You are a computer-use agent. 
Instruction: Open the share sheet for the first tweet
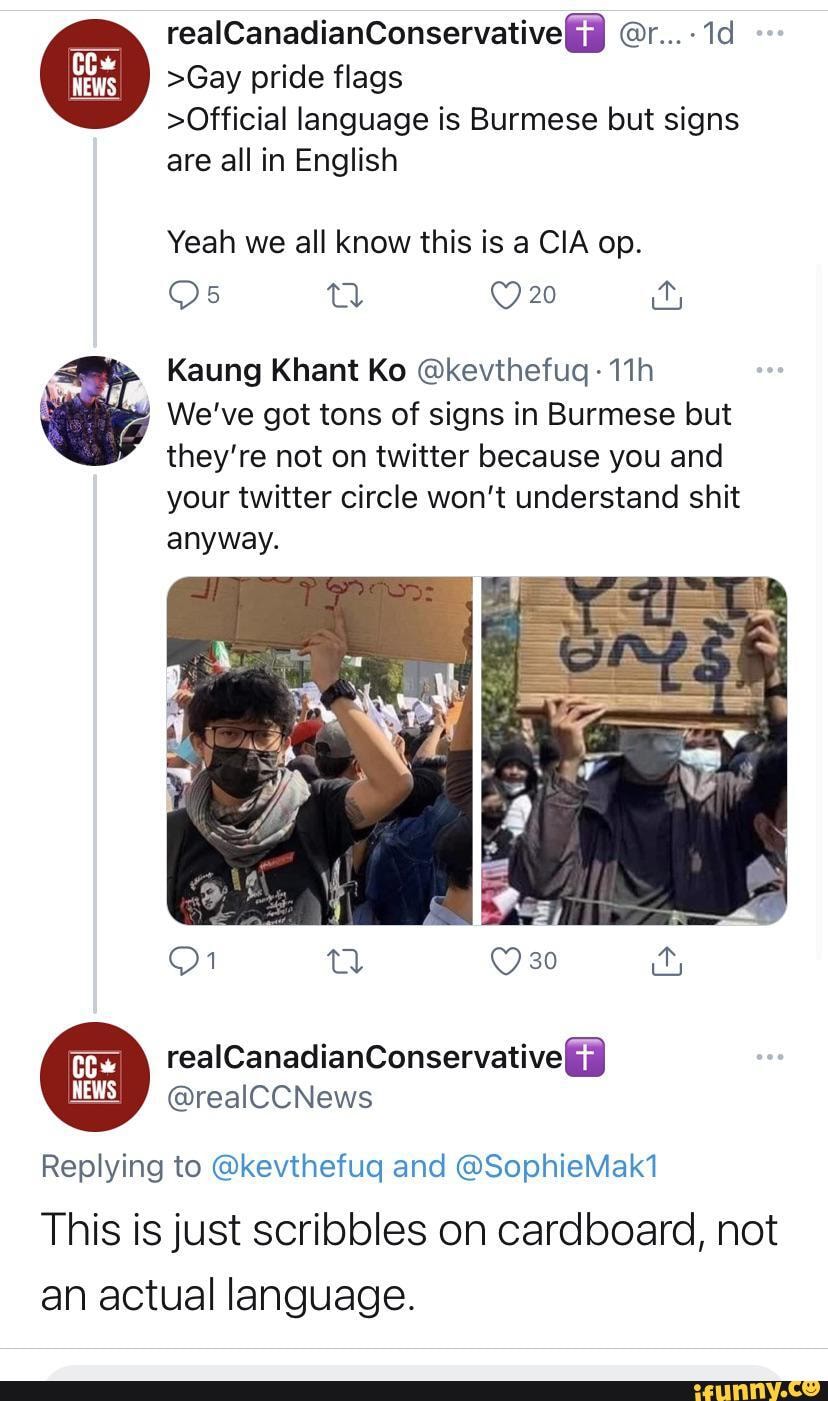[667, 294]
